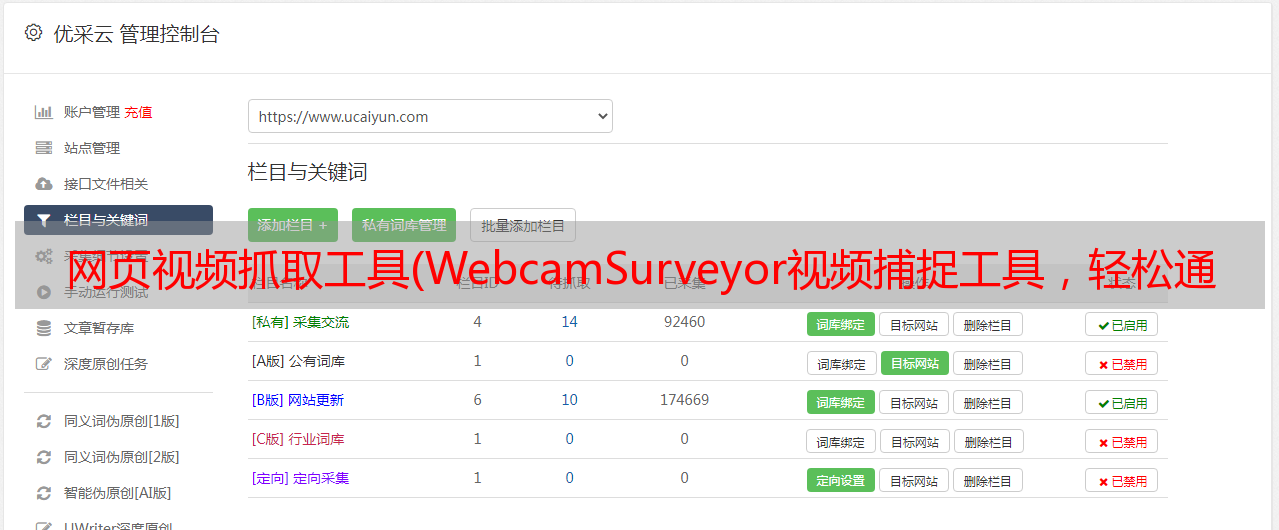1279x530 pixels.
Task: Click column name [B版] 网站更新
Action: 297,400
